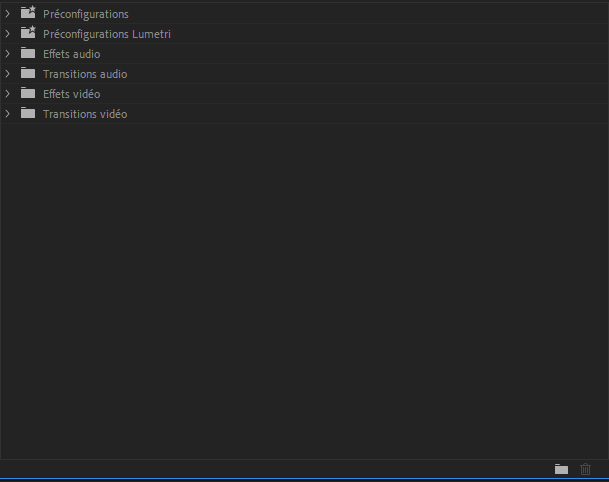Image resolution: width=609 pixels, height=482 pixels.
Task: Select the Transitions vidéo label
Action: point(84,114)
